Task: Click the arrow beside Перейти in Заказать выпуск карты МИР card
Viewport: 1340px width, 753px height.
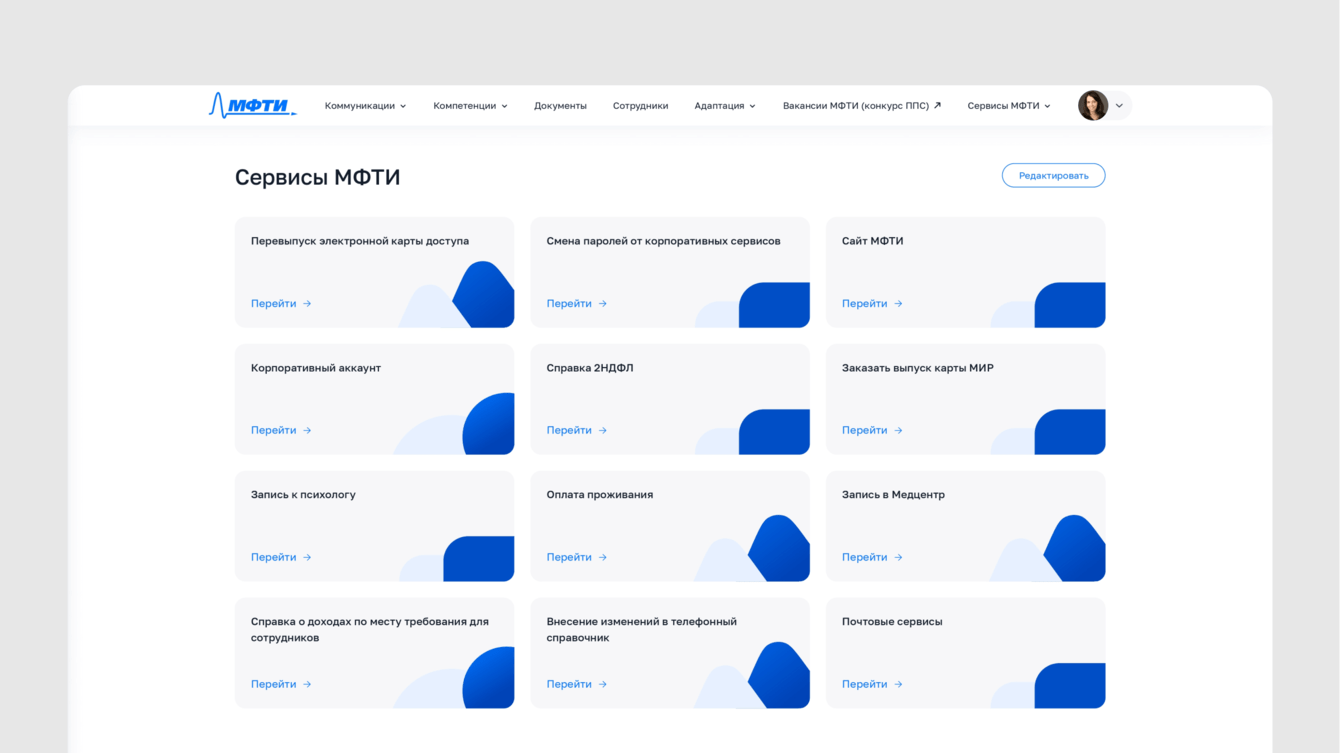Action: click(x=898, y=430)
